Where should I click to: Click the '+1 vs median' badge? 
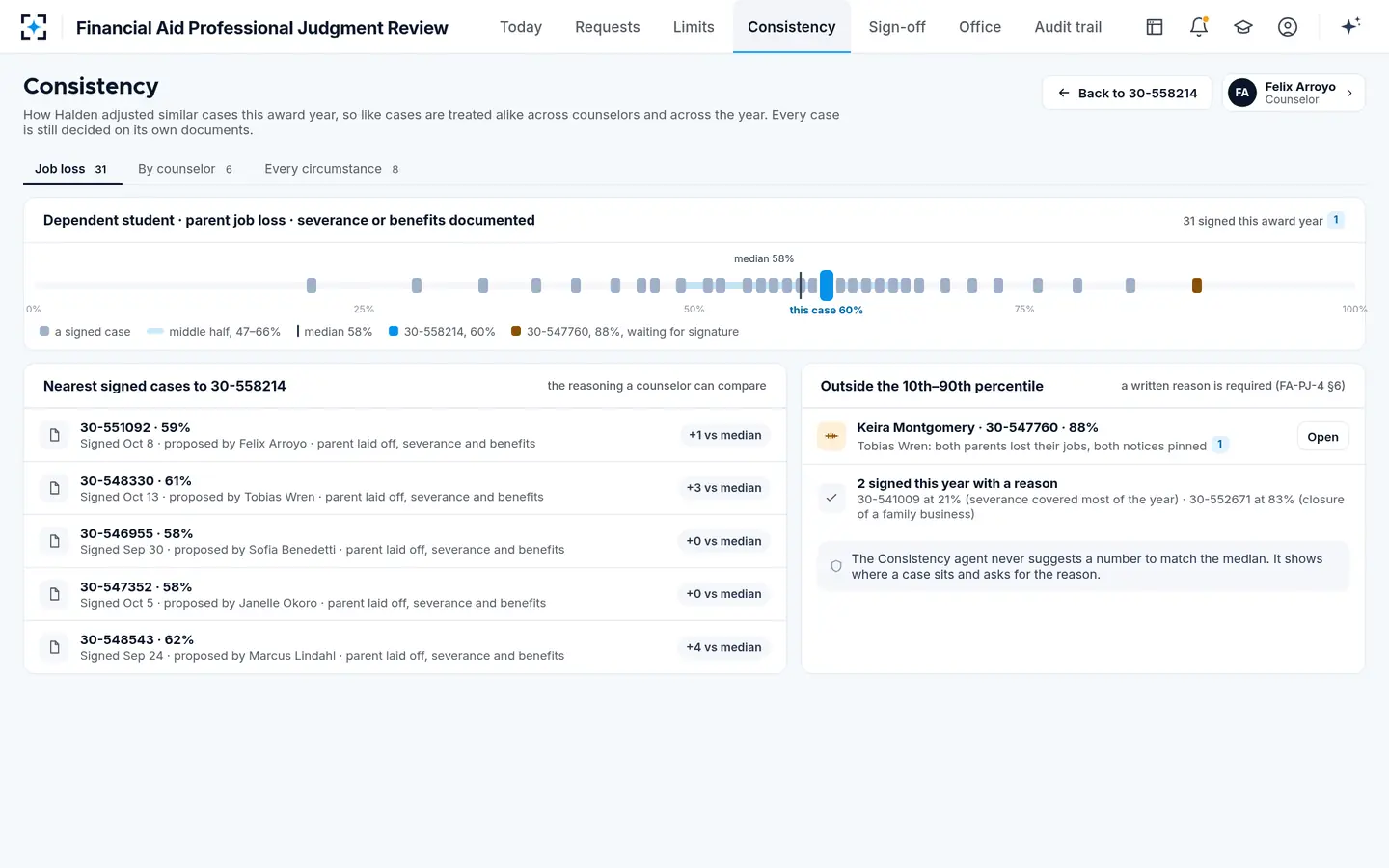point(724,435)
